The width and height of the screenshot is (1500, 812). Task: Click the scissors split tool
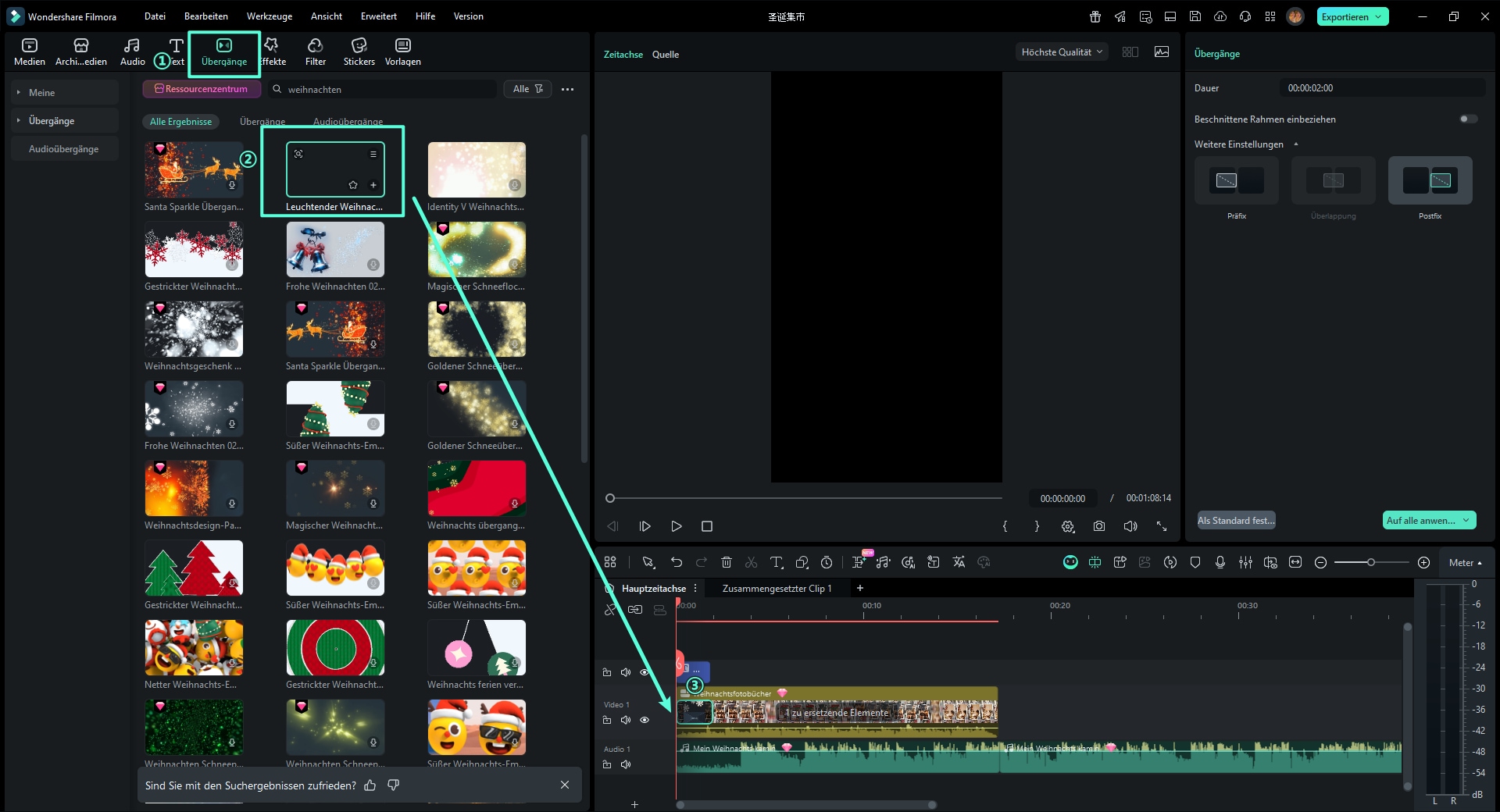click(x=751, y=562)
